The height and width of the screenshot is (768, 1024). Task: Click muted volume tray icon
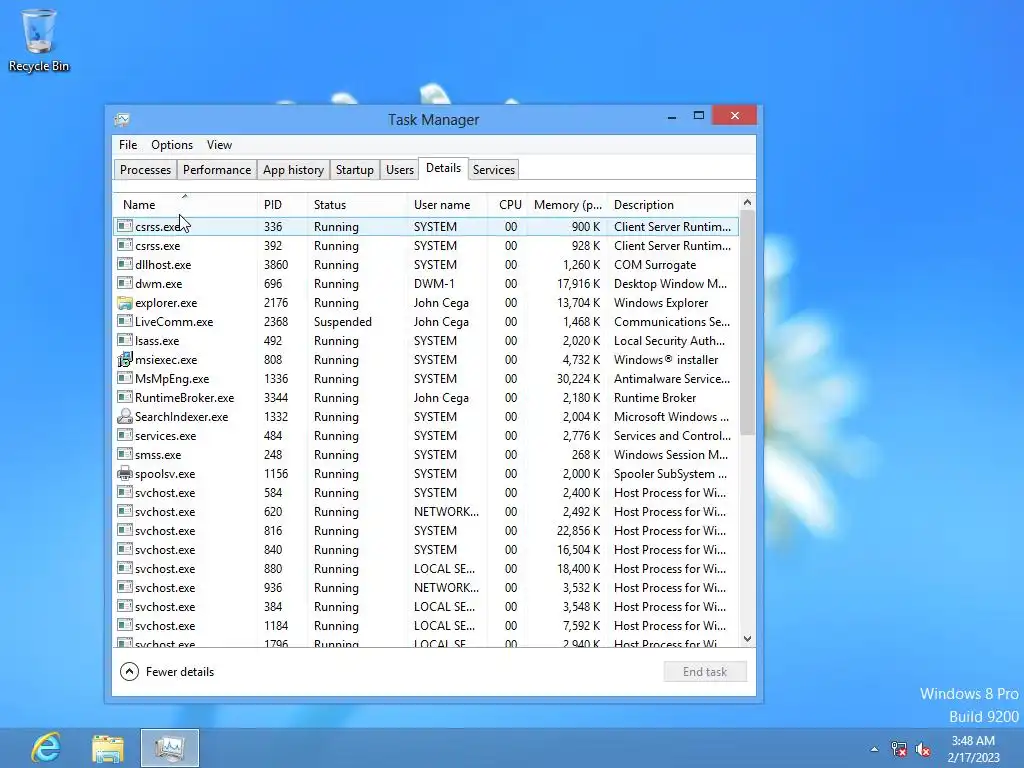point(923,749)
